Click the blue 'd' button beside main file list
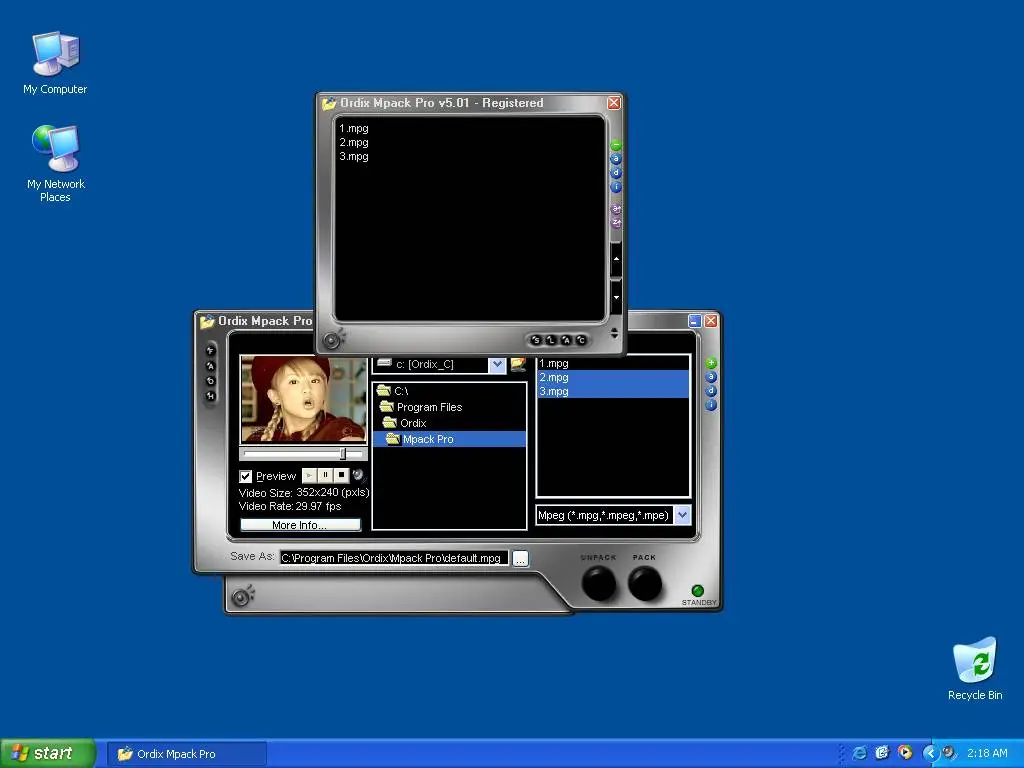 [711, 391]
